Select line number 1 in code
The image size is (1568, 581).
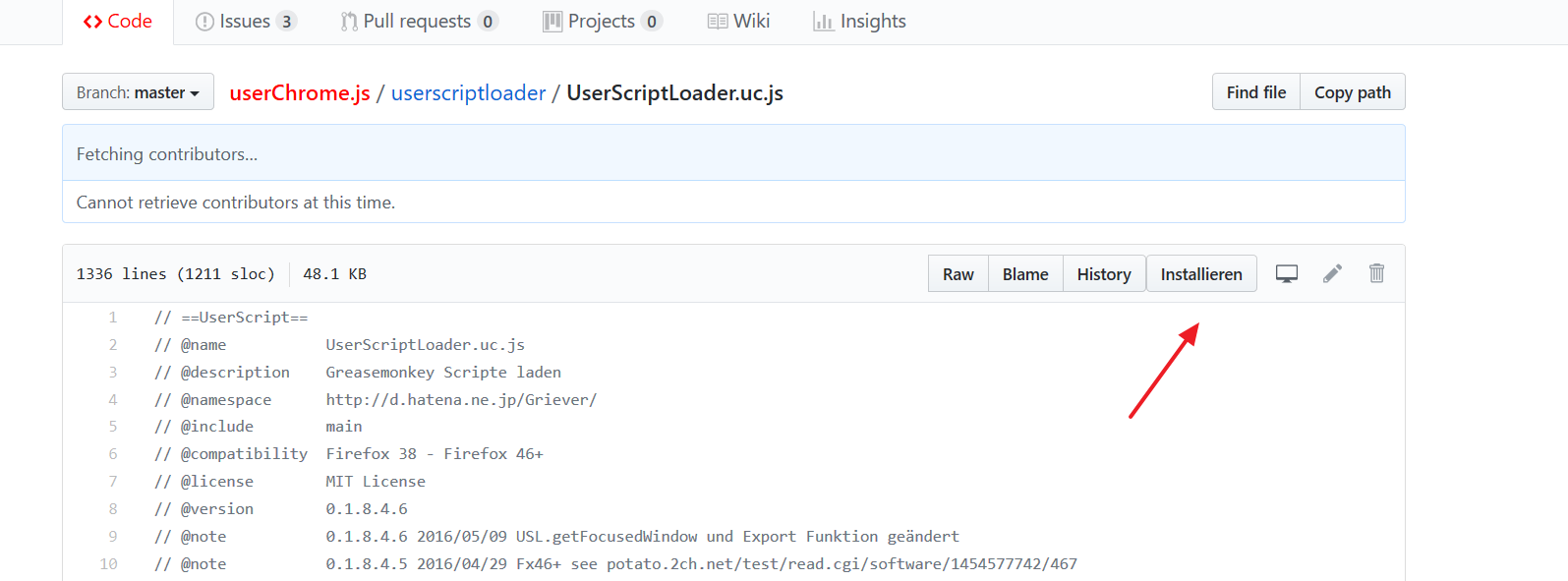point(113,318)
